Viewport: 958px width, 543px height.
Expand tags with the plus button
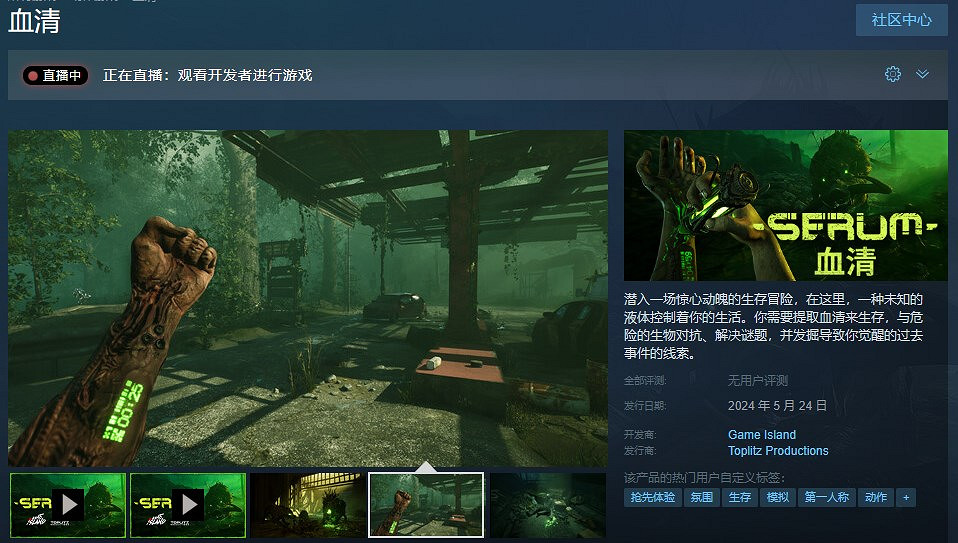point(906,497)
